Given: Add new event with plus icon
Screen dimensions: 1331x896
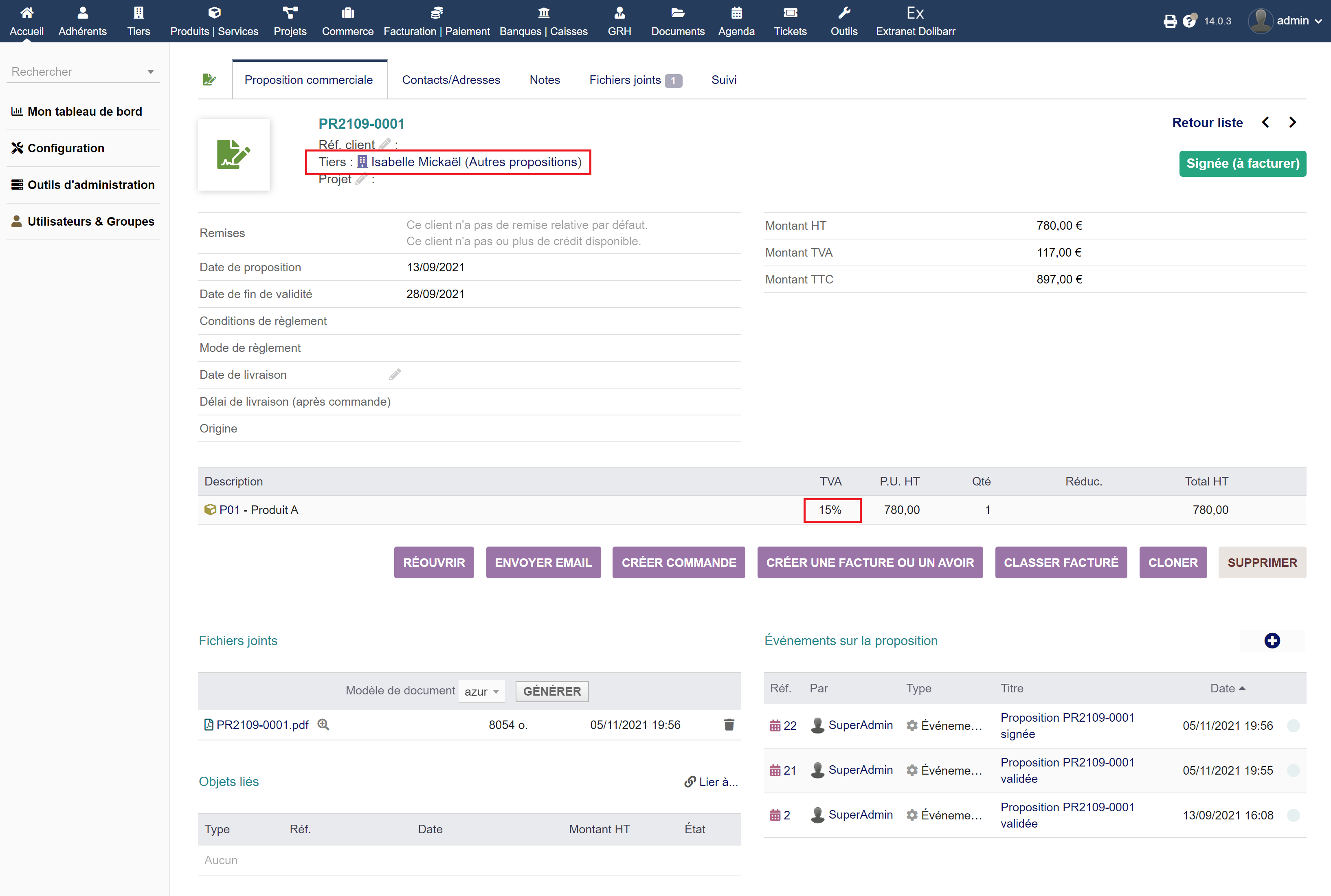Looking at the screenshot, I should [x=1272, y=641].
